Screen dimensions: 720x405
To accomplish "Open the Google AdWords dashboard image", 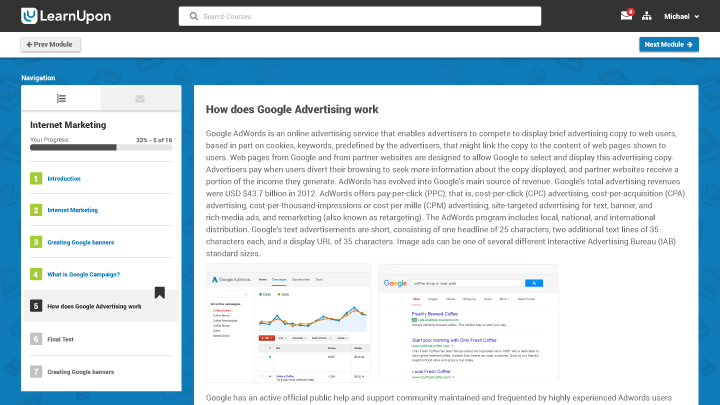I will click(x=288, y=323).
